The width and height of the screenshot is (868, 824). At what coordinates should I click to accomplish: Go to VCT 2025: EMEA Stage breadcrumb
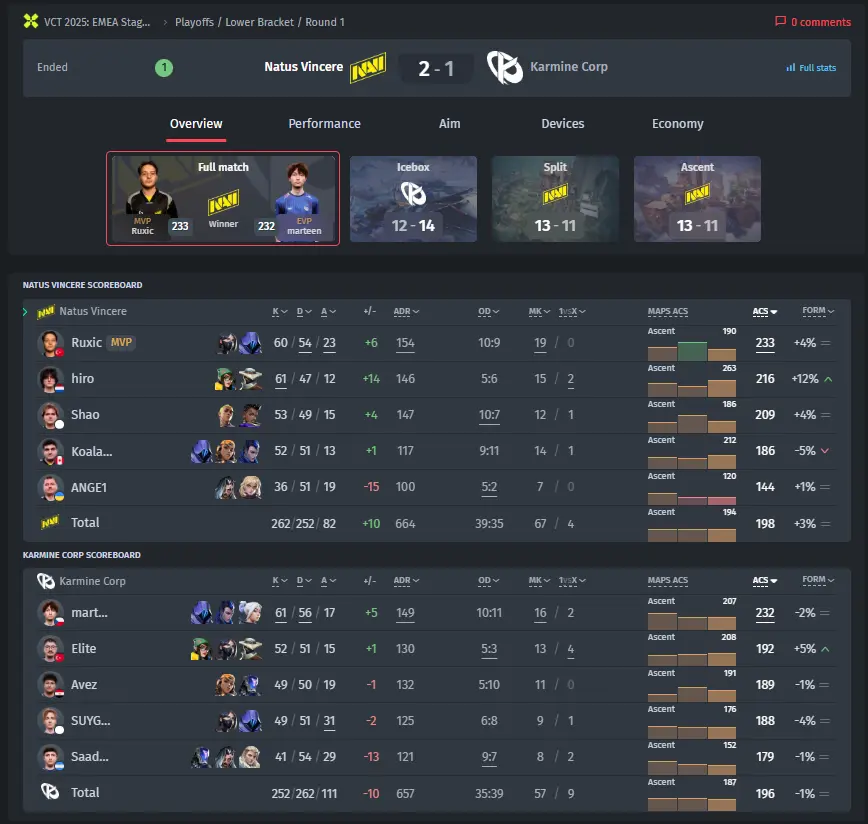click(x=97, y=22)
